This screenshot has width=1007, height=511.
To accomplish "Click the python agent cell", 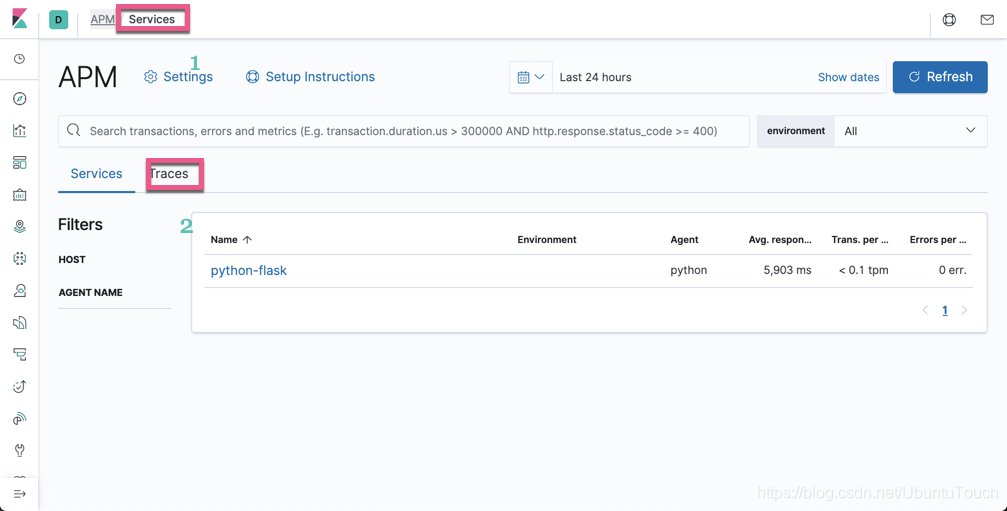I will coord(688,270).
